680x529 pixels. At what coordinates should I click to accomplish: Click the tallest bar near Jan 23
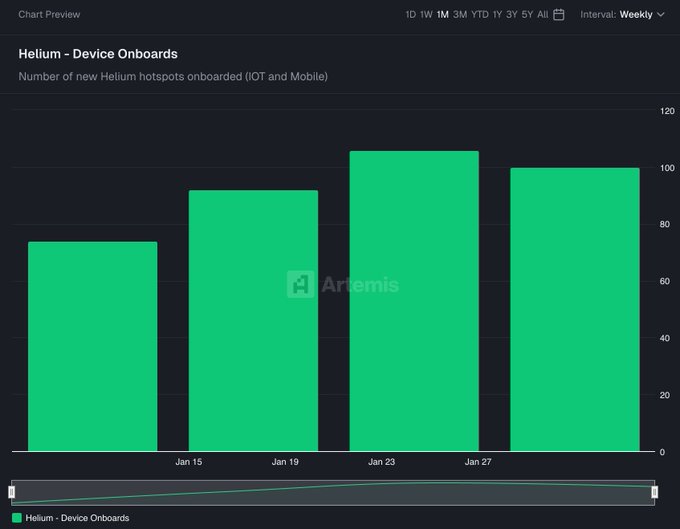pyautogui.click(x=414, y=300)
